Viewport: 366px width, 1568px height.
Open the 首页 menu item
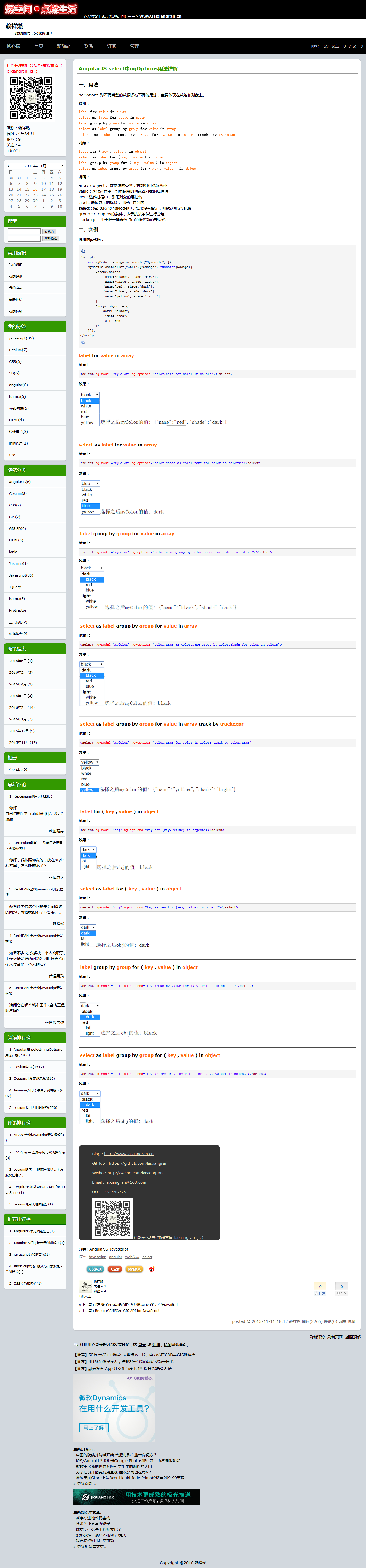coord(39,46)
